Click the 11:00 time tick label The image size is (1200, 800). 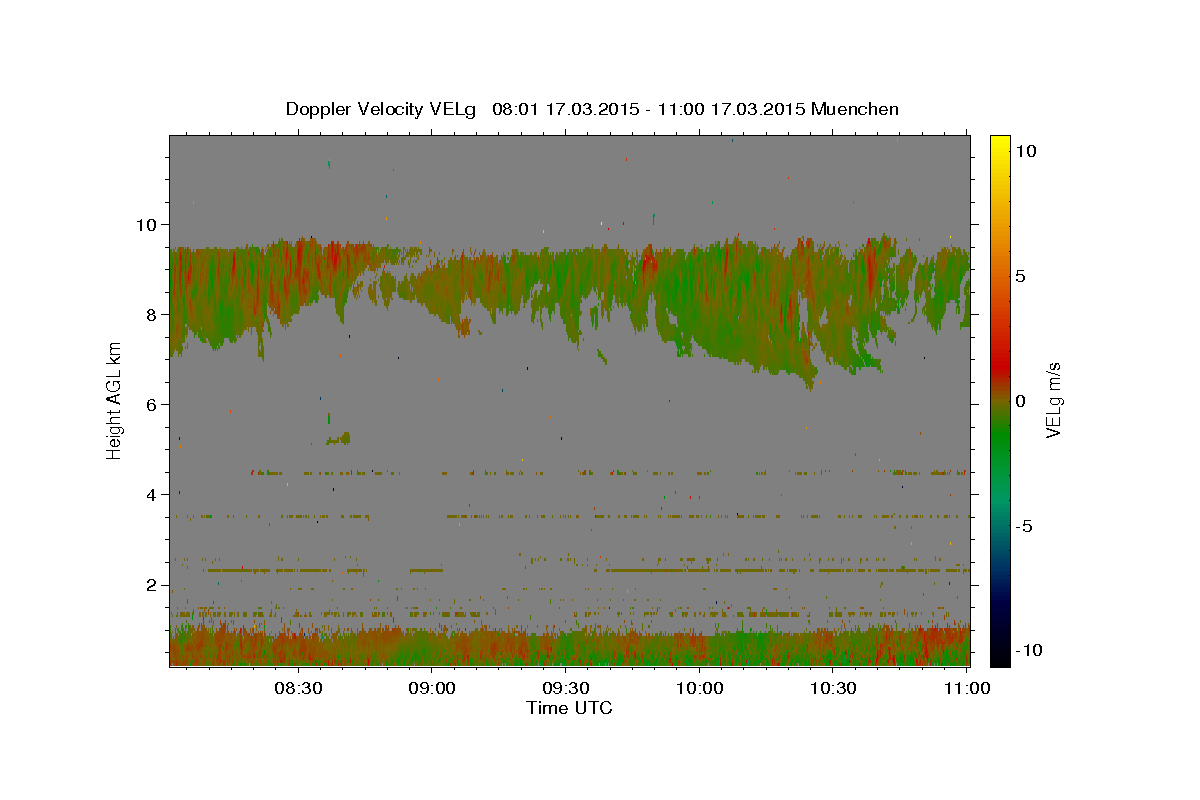coord(966,689)
